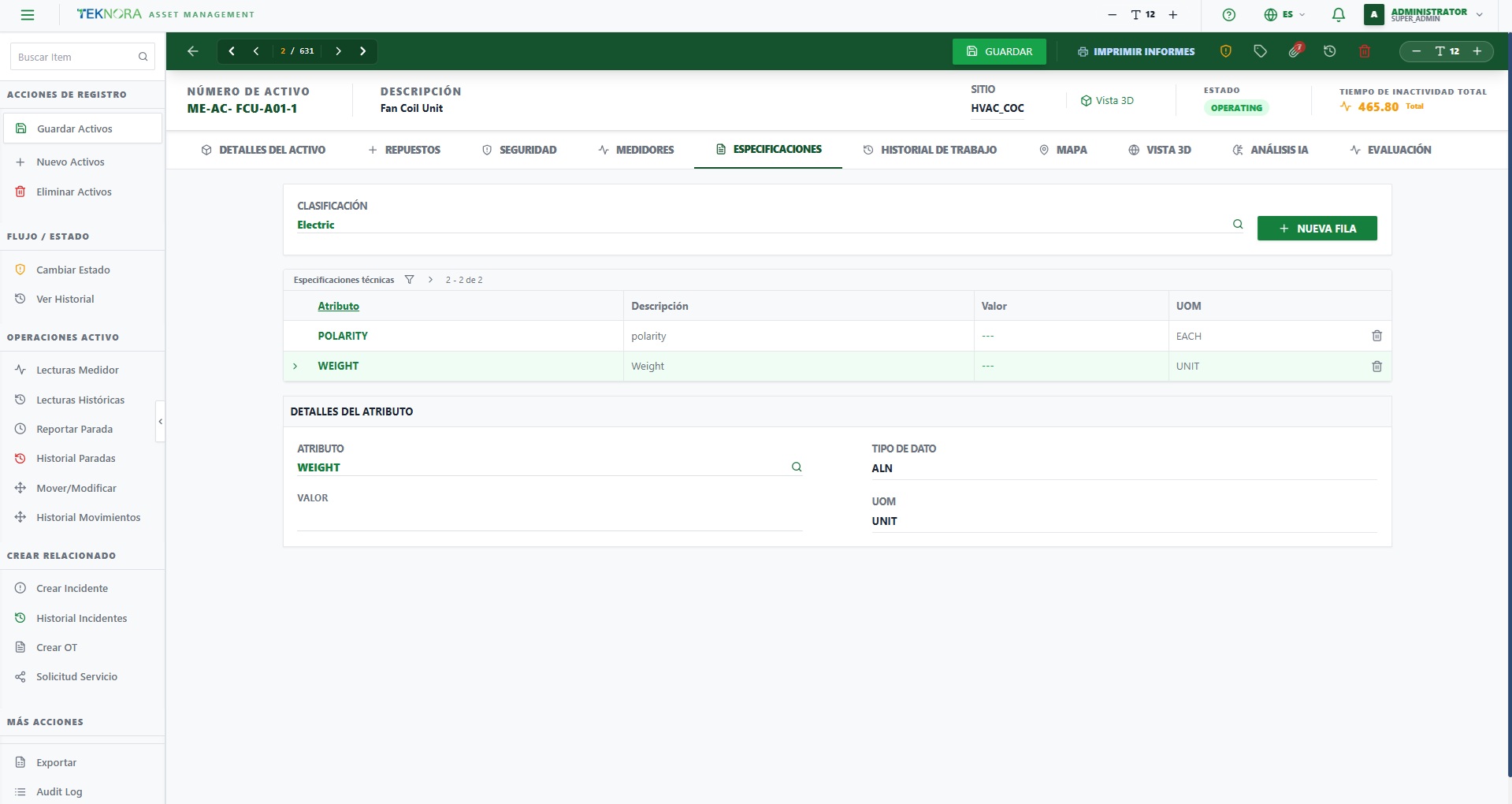The width and height of the screenshot is (1512, 804).
Task: Open attachments paperclip icon
Action: [1295, 51]
